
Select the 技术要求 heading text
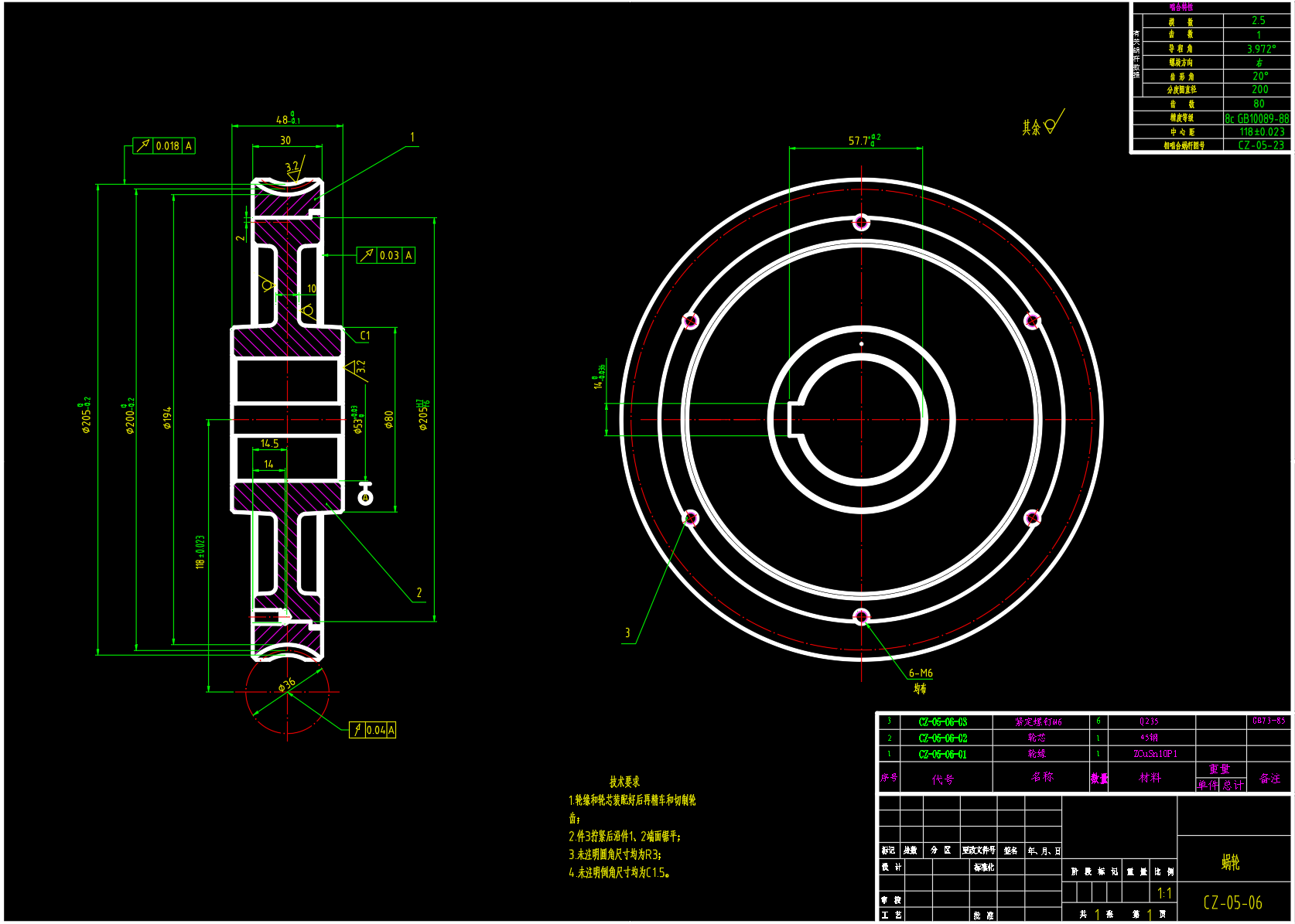pyautogui.click(x=624, y=782)
